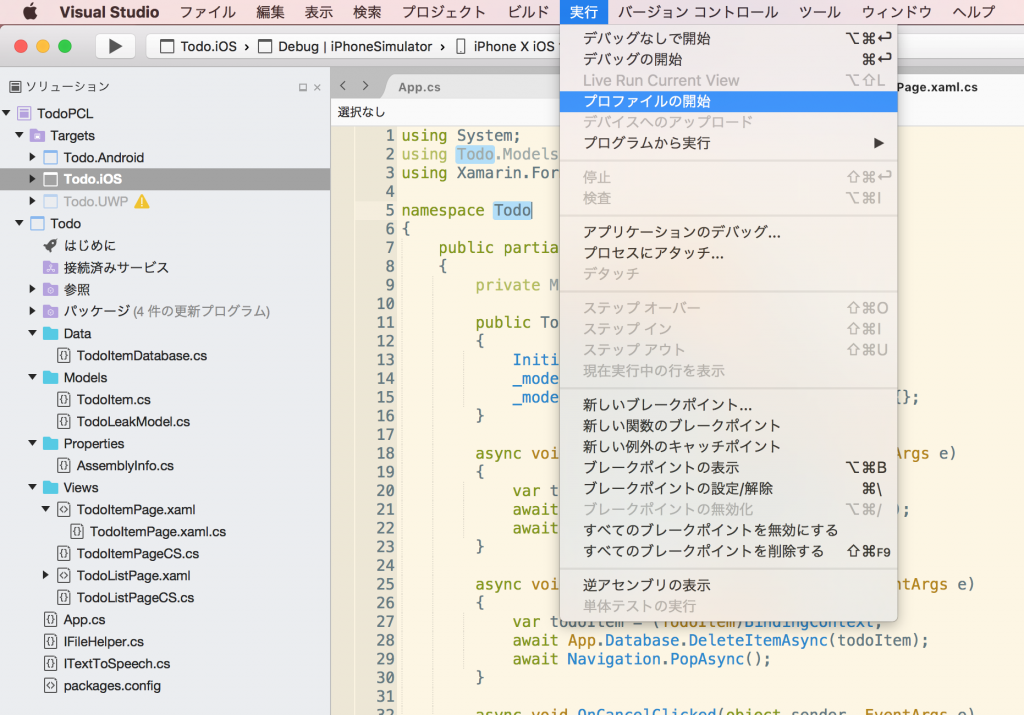
Task: Open プログラムから実行 submenu
Action: point(646,143)
